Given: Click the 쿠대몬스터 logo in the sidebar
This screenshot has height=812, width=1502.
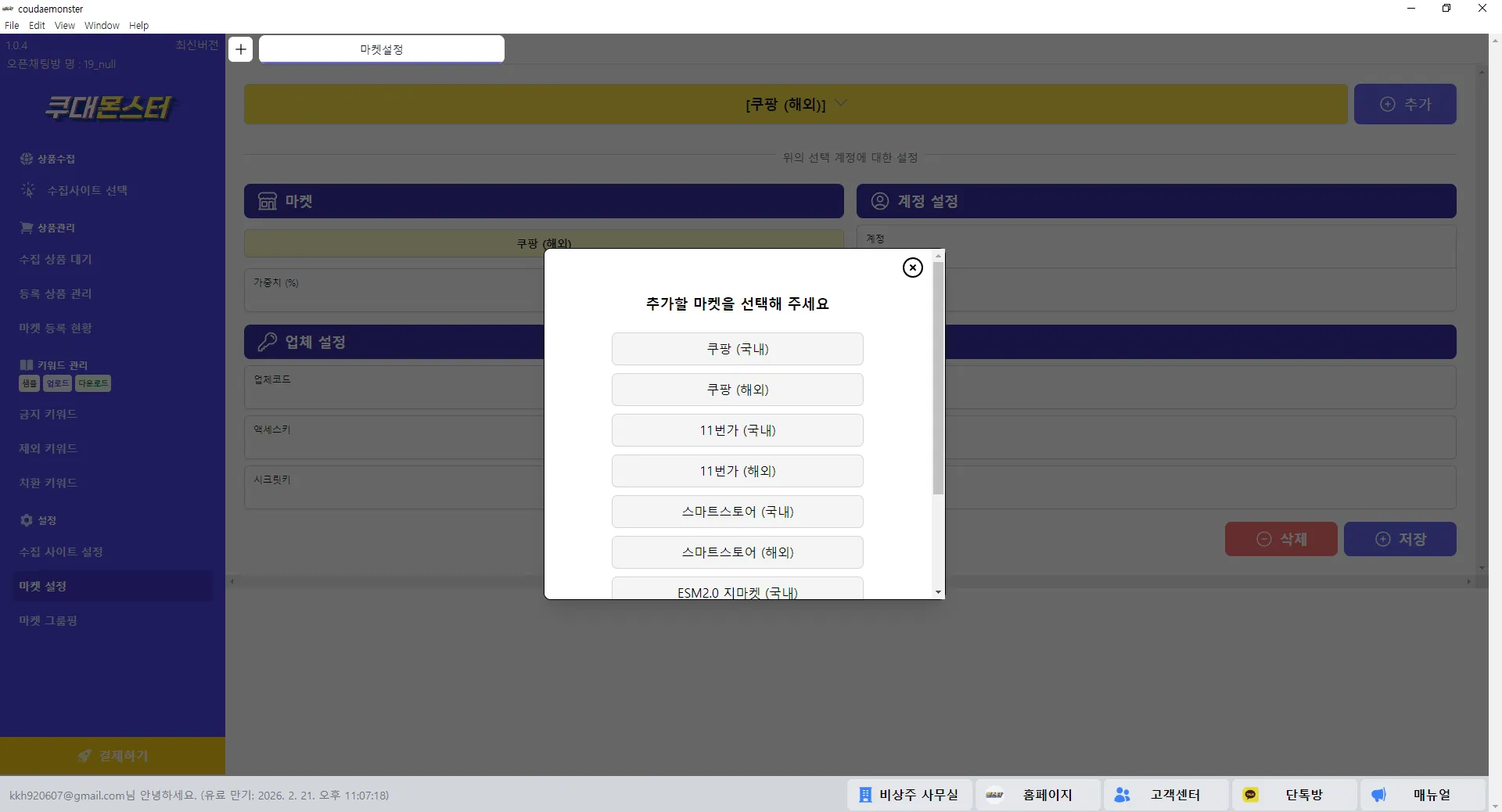Looking at the screenshot, I should (x=110, y=107).
